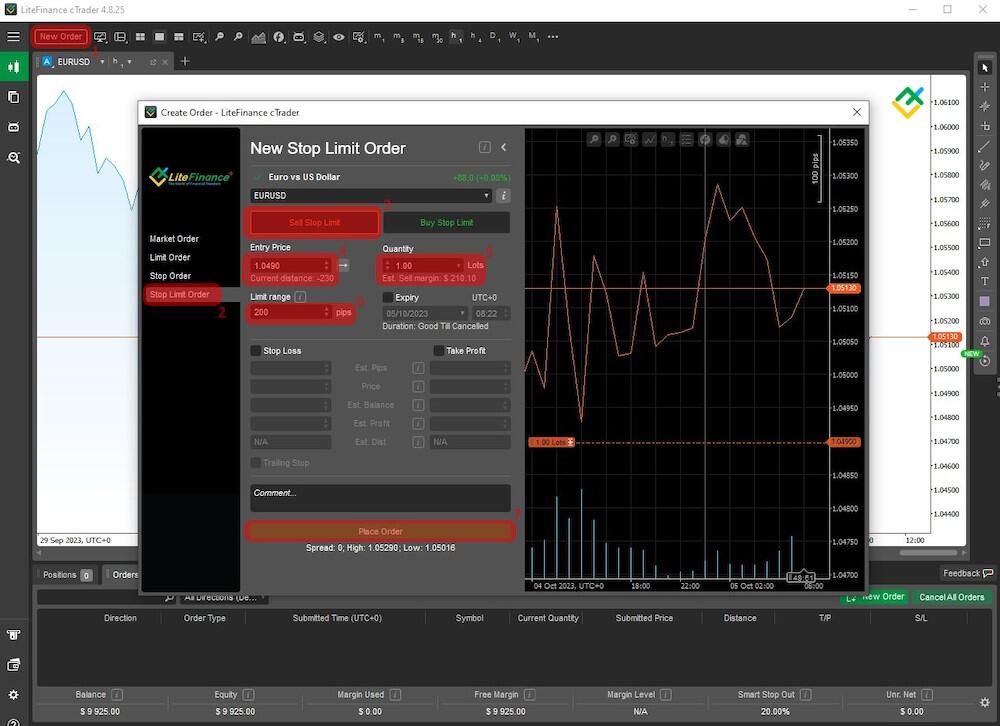Enable the Stop Loss checkbox
This screenshot has height=726, width=1000.
pyautogui.click(x=256, y=351)
